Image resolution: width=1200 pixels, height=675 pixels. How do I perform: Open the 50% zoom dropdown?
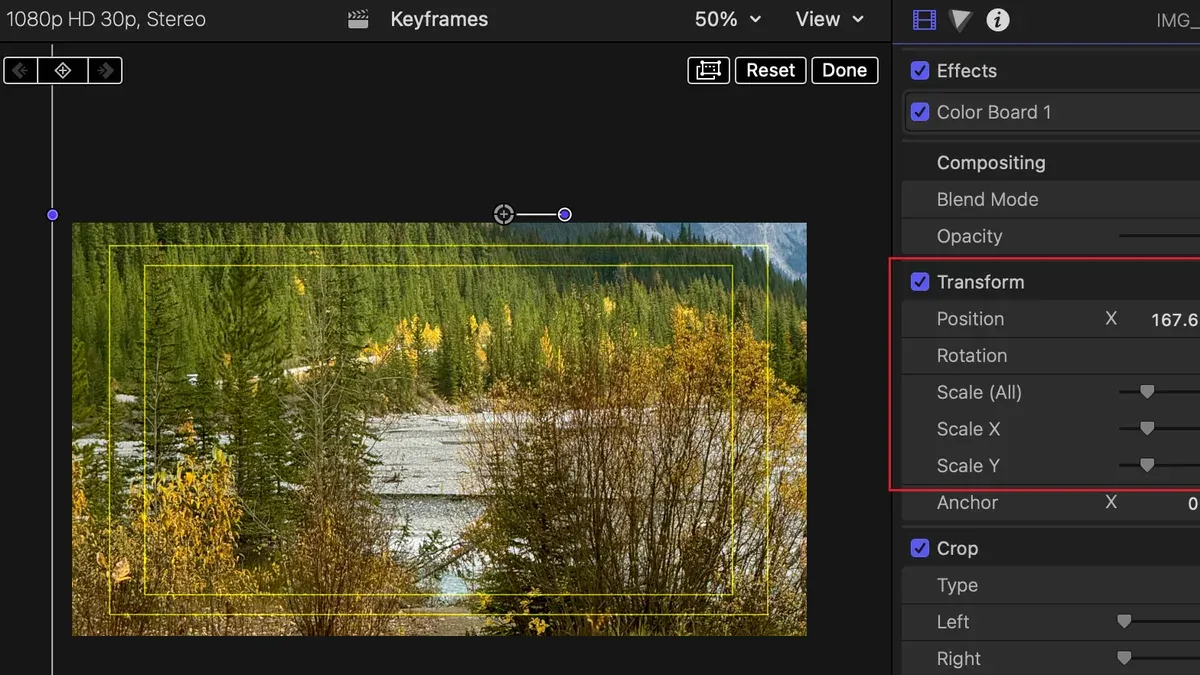728,19
